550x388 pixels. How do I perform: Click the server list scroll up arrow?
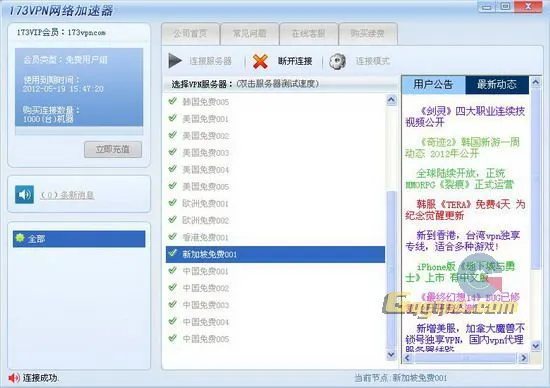click(x=391, y=100)
